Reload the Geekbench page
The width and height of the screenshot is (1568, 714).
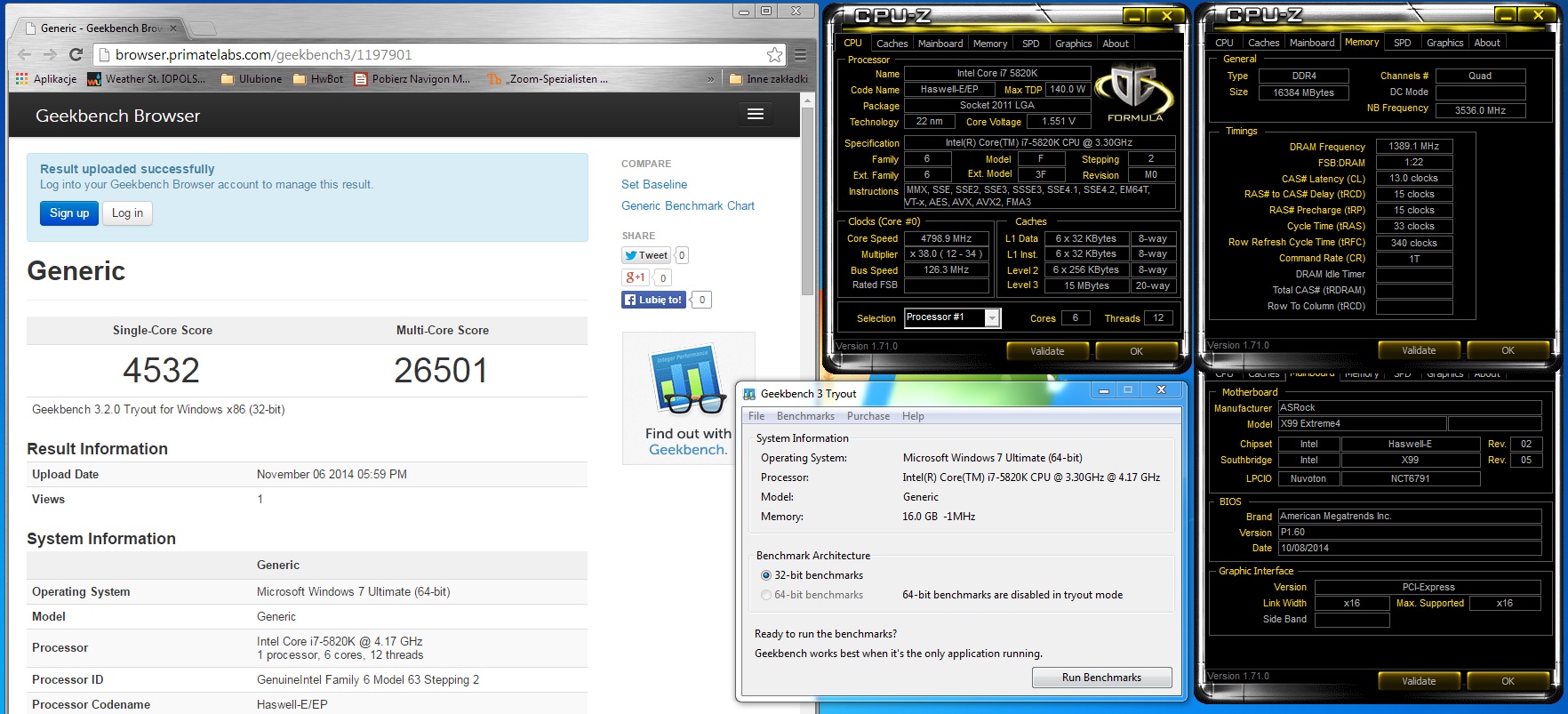(76, 54)
